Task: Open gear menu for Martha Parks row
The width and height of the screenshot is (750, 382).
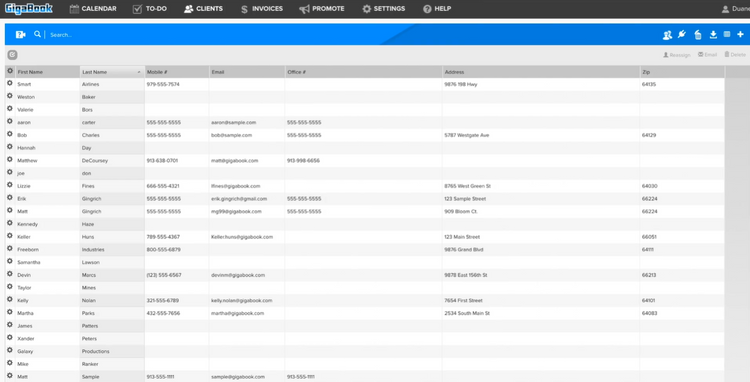Action: (x=10, y=312)
